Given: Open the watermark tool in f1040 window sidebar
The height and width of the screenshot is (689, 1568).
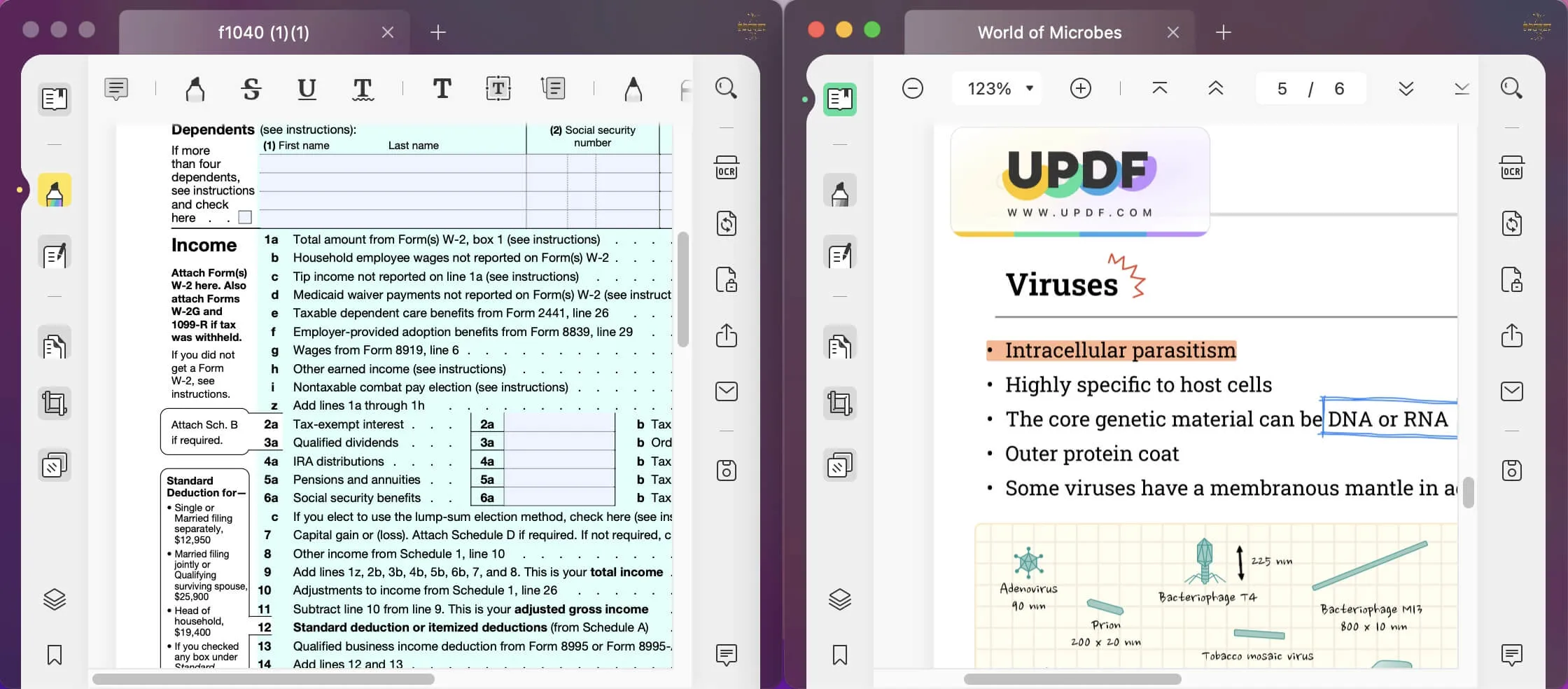Looking at the screenshot, I should pyautogui.click(x=55, y=465).
